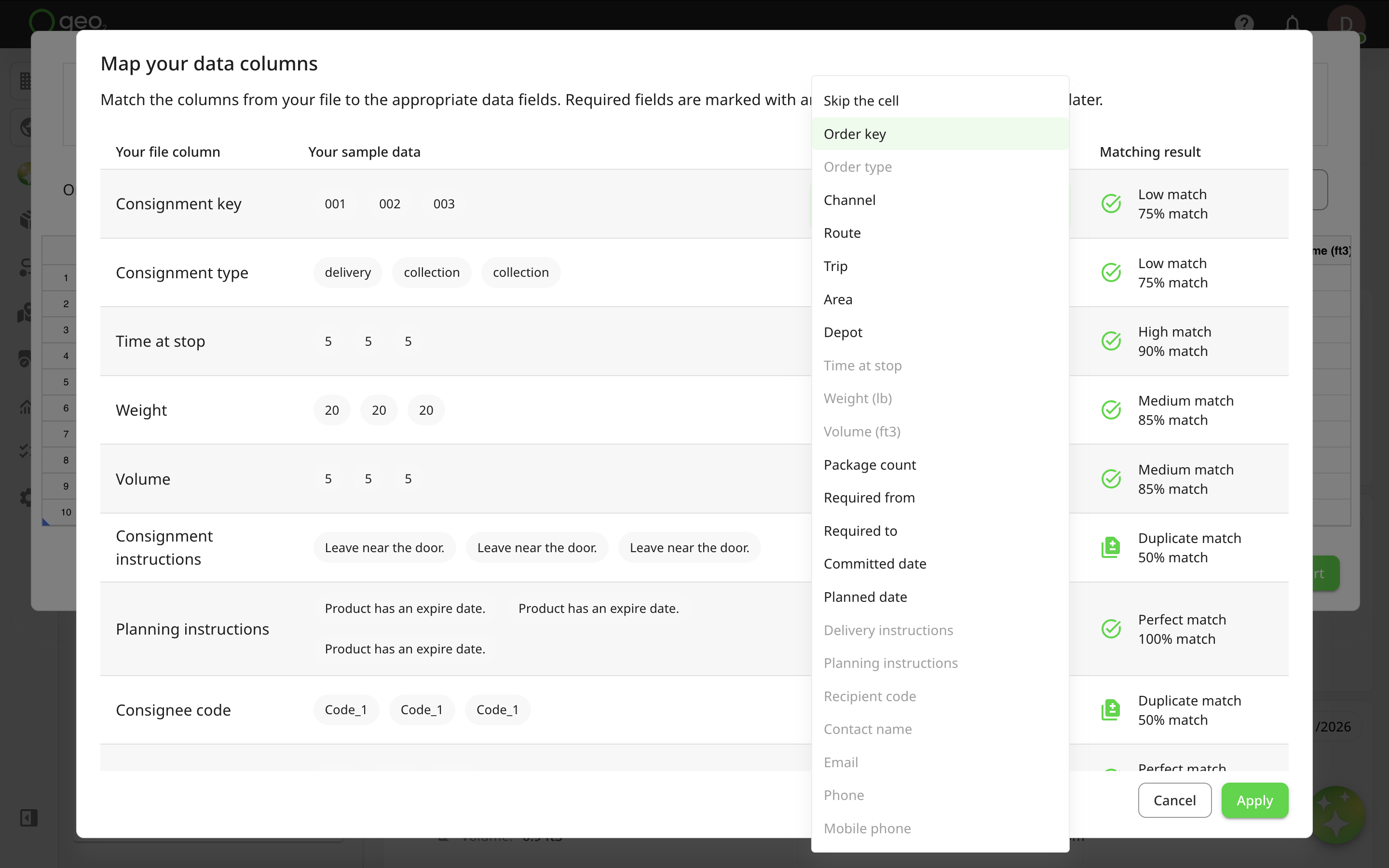The width and height of the screenshot is (1389, 868).
Task: Click first 'Code_1' sample chip
Action: 346,710
